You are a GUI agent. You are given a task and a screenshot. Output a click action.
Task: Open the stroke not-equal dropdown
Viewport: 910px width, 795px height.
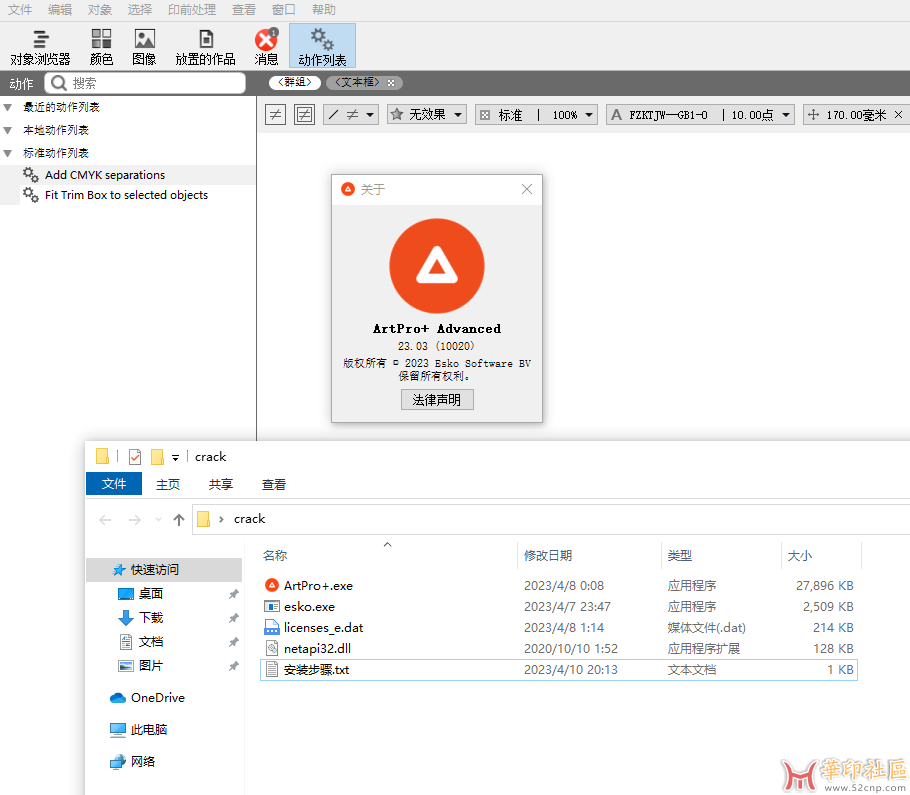[351, 114]
